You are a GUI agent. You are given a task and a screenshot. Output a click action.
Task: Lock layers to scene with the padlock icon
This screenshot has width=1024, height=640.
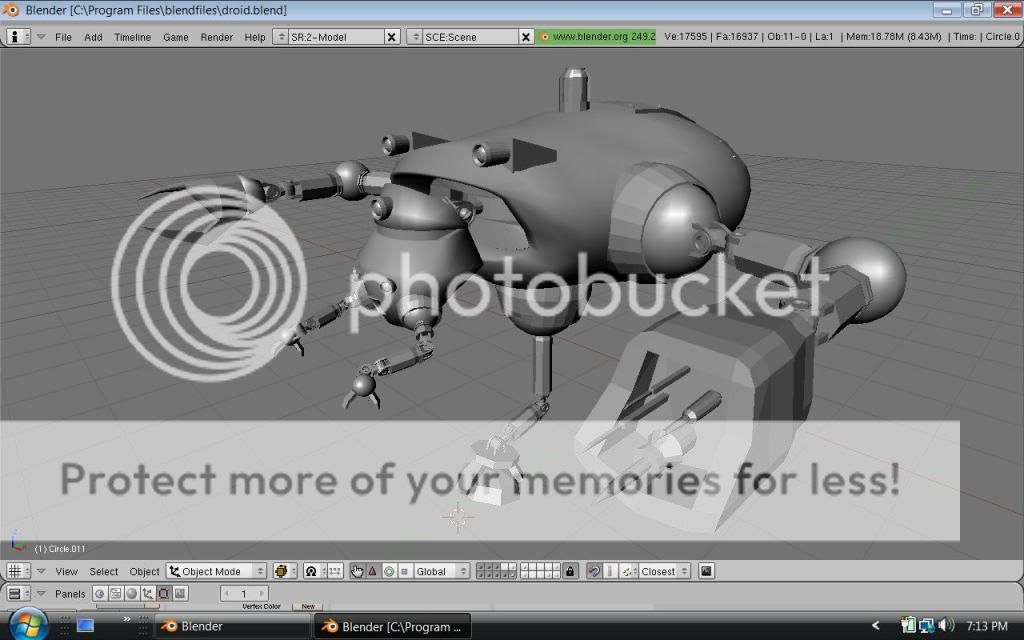[x=571, y=570]
